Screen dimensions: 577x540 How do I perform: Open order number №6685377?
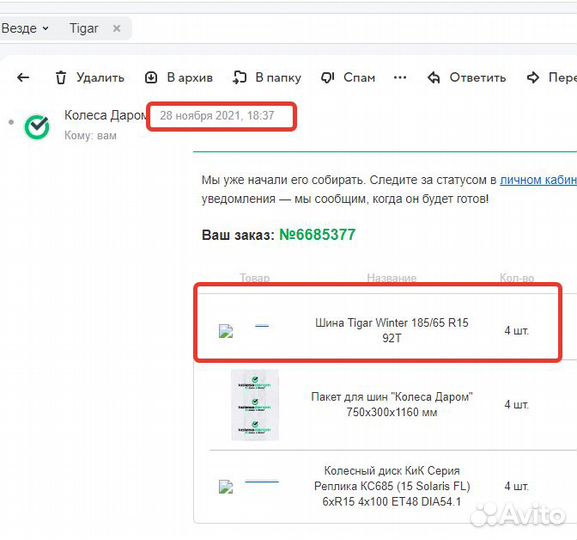tap(317, 235)
